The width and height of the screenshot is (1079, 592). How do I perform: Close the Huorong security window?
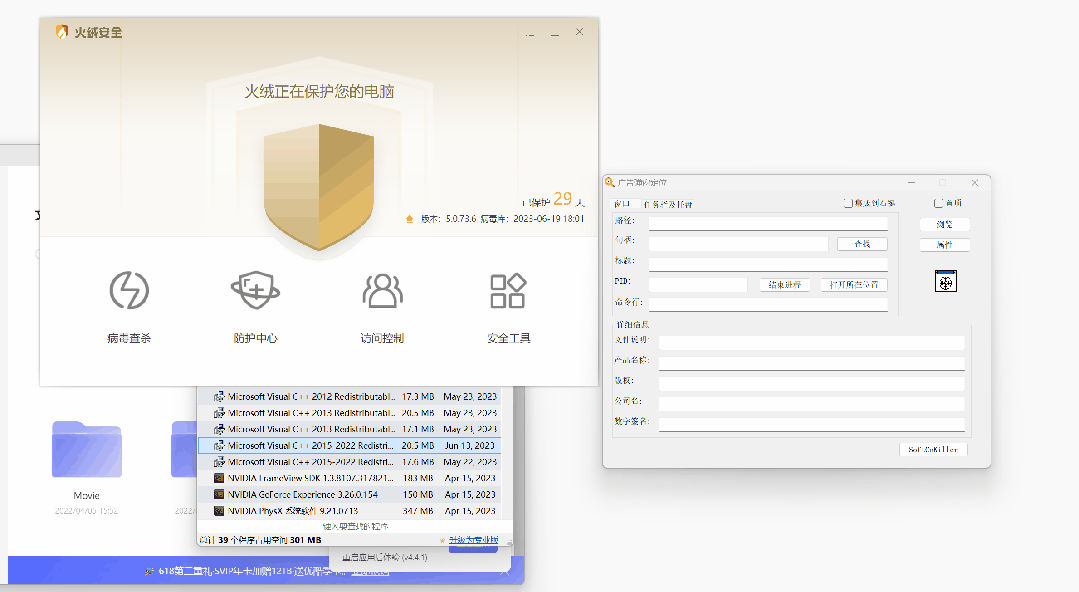point(579,32)
